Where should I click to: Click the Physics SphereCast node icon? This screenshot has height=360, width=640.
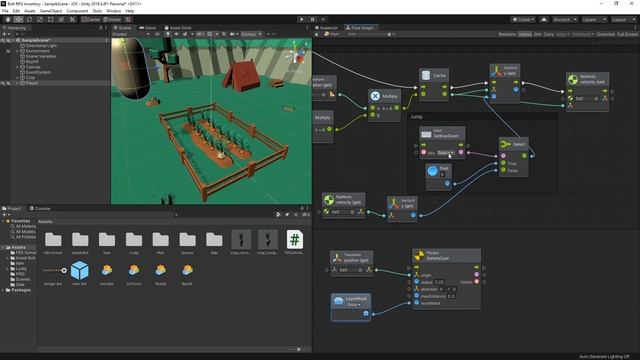point(419,256)
